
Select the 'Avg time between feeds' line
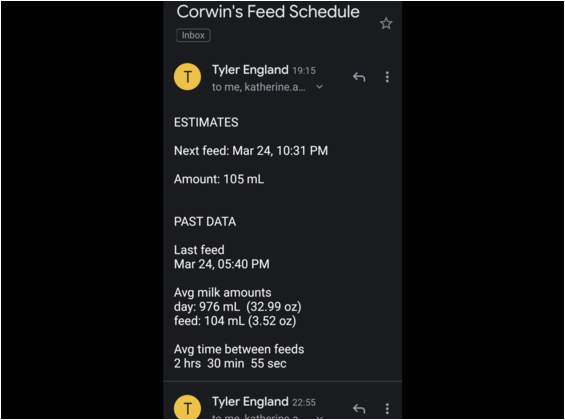pyautogui.click(x=239, y=349)
